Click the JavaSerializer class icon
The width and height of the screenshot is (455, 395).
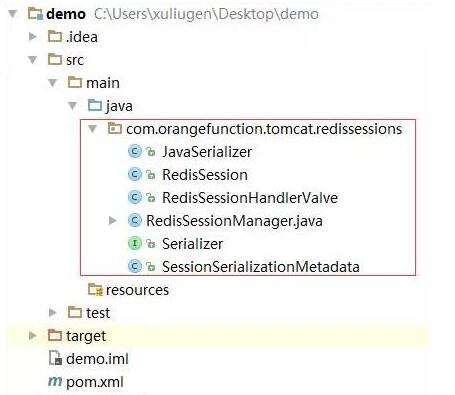(135, 152)
